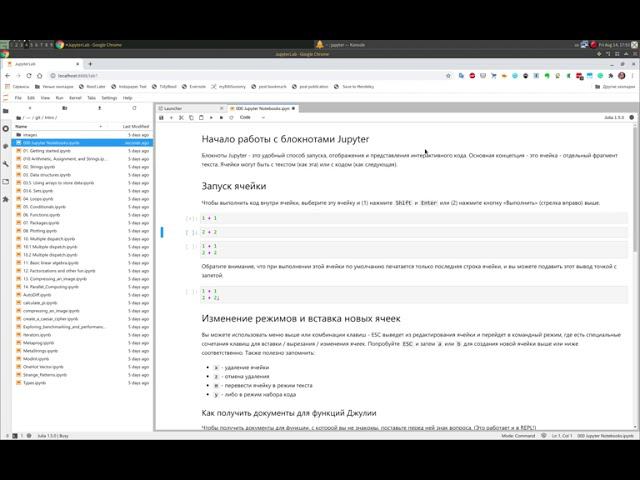Image resolution: width=640 pixels, height=480 pixels.
Task: Select the calculate_pi notebook file
Action: tap(82, 303)
